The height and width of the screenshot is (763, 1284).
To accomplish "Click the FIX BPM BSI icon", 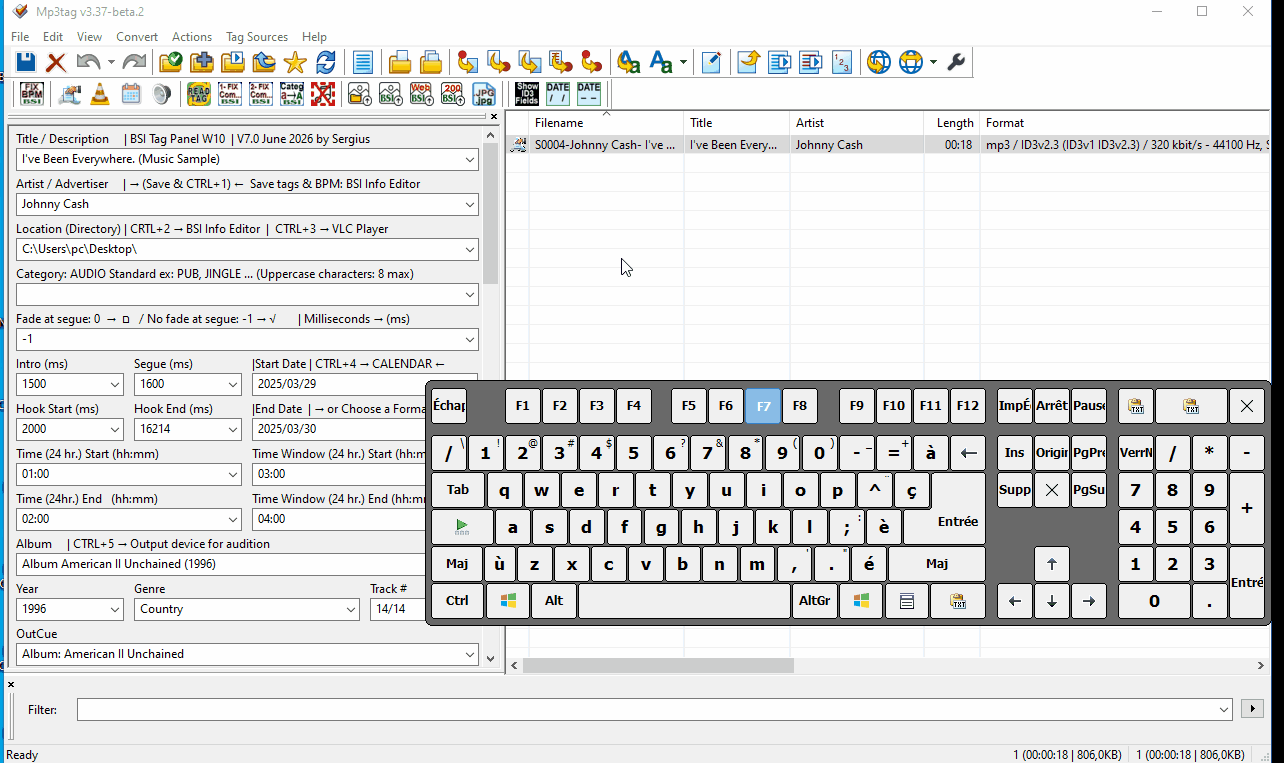I will 32,94.
